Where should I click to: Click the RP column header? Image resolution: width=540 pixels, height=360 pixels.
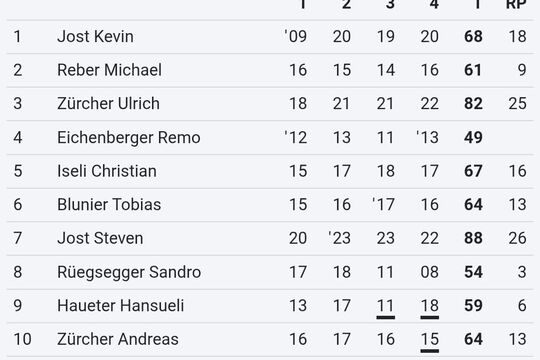[516, 4]
